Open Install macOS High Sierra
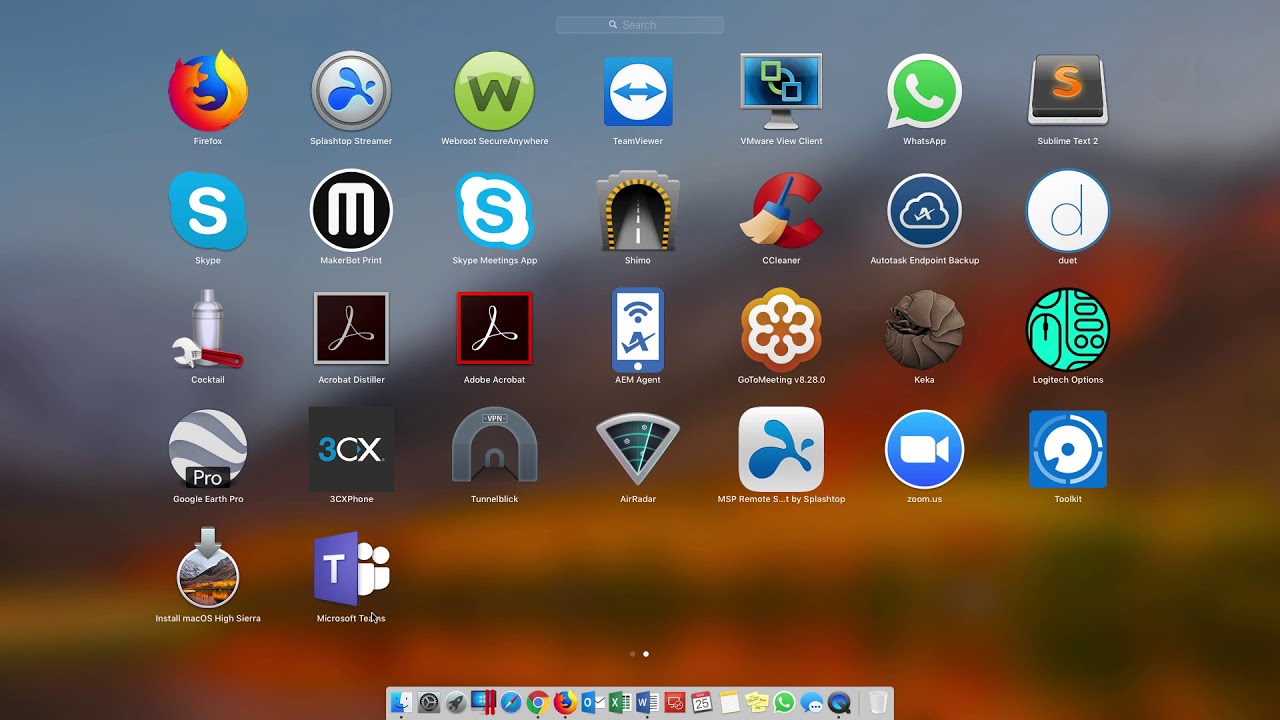Image resolution: width=1280 pixels, height=720 pixels. [x=208, y=567]
